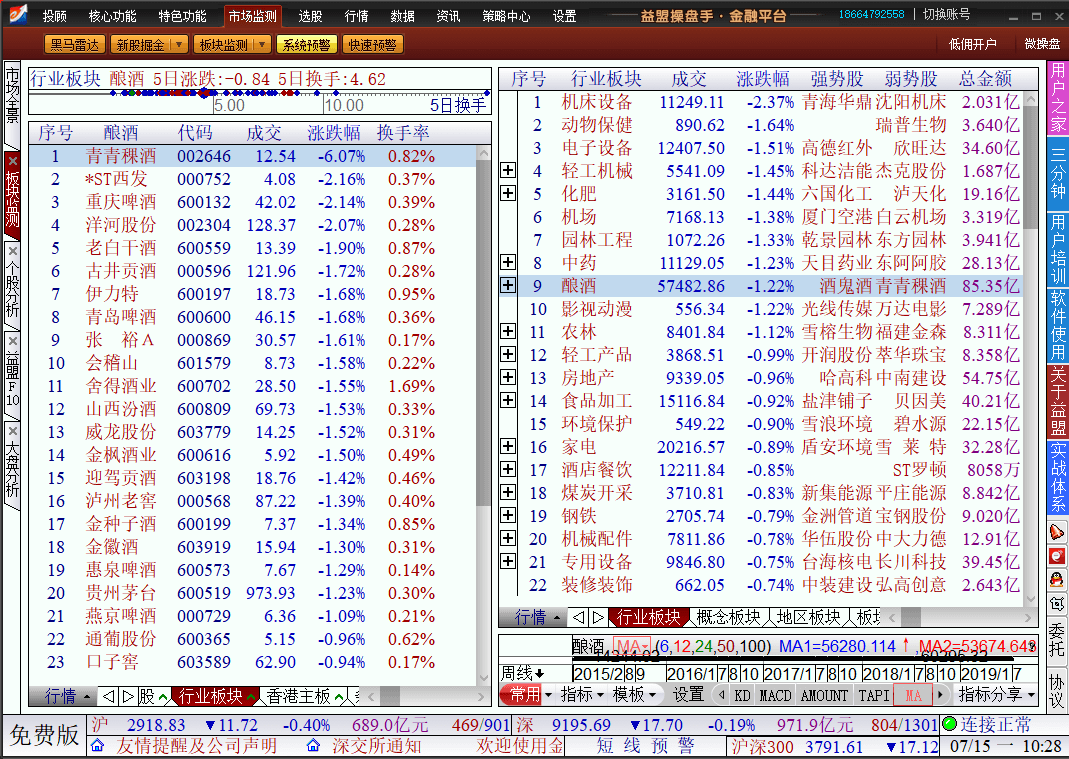1069x759 pixels.
Task: Click the 切换账号 link
Action: click(946, 14)
